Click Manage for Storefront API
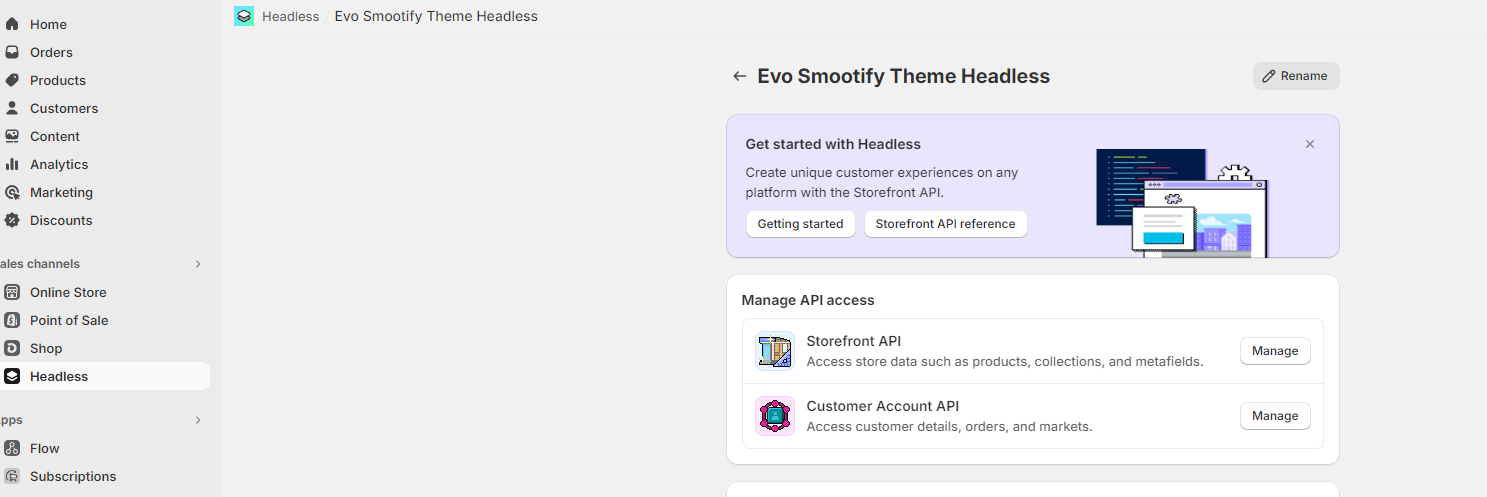Screen dimensions: 1487x497 tap(1275, 351)
